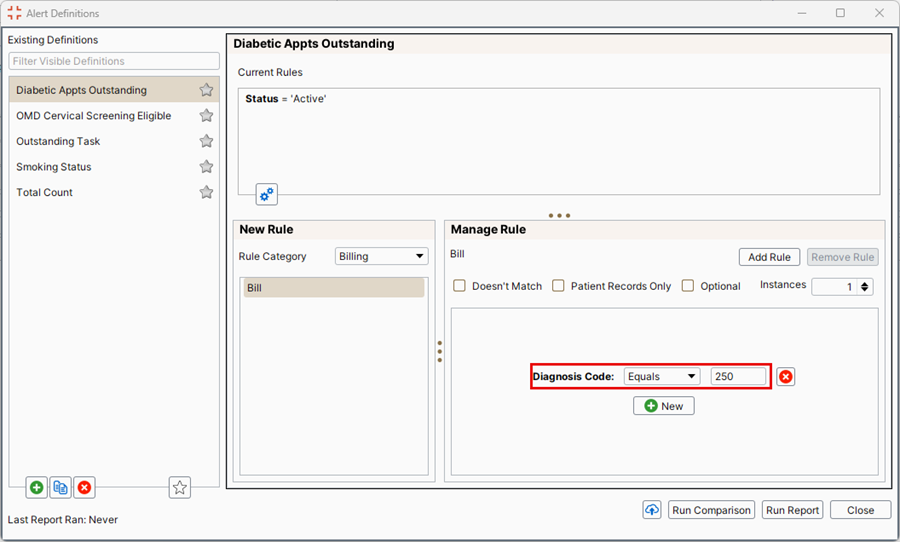Image resolution: width=900 pixels, height=542 pixels.
Task: Open the Equals operator dropdown
Action: pos(661,377)
